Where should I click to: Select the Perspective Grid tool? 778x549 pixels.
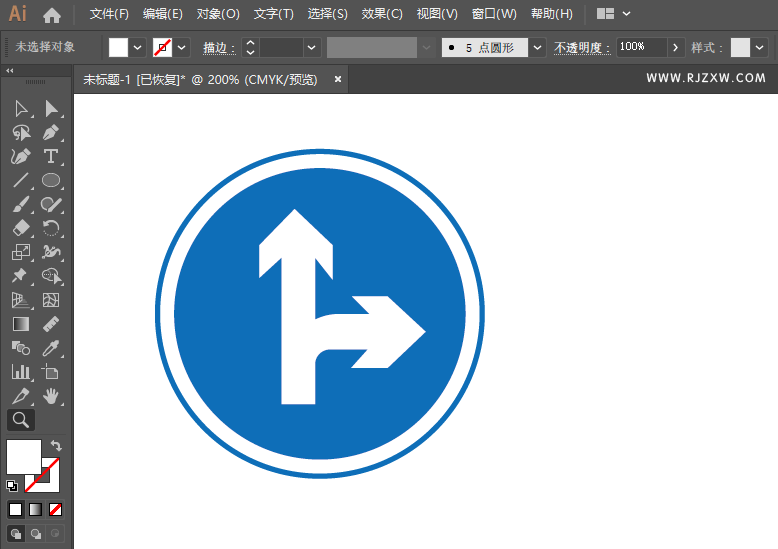[21, 300]
